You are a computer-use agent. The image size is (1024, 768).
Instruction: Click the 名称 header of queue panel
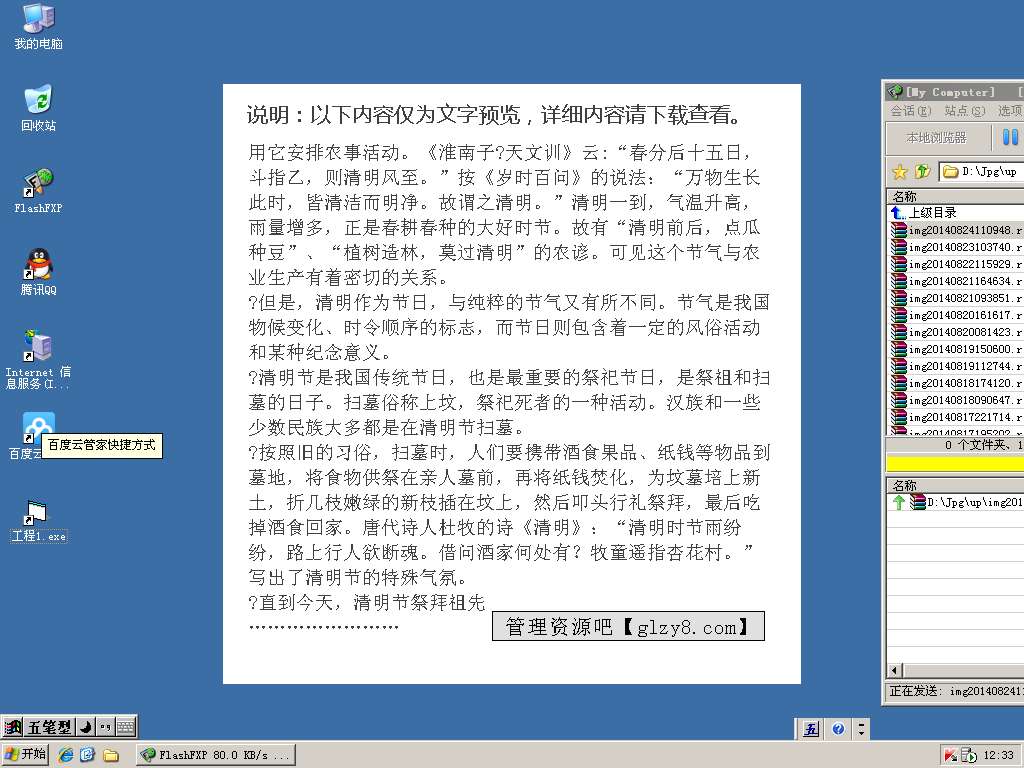pos(955,485)
